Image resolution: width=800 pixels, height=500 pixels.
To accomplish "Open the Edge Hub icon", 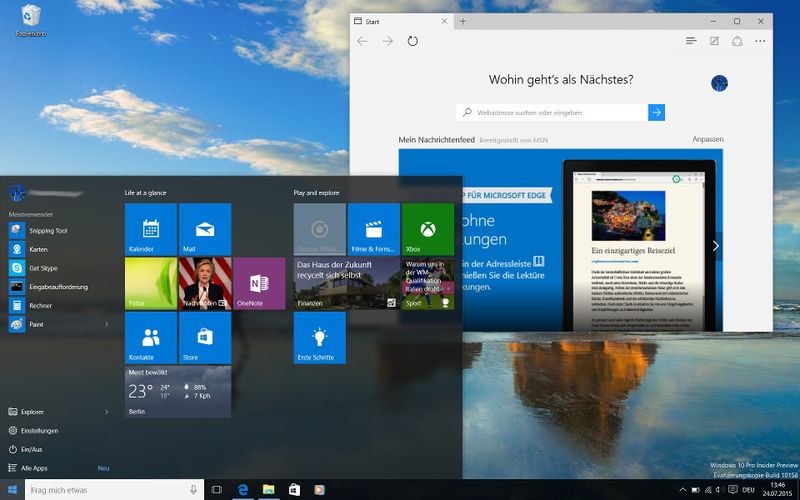I will coord(691,41).
